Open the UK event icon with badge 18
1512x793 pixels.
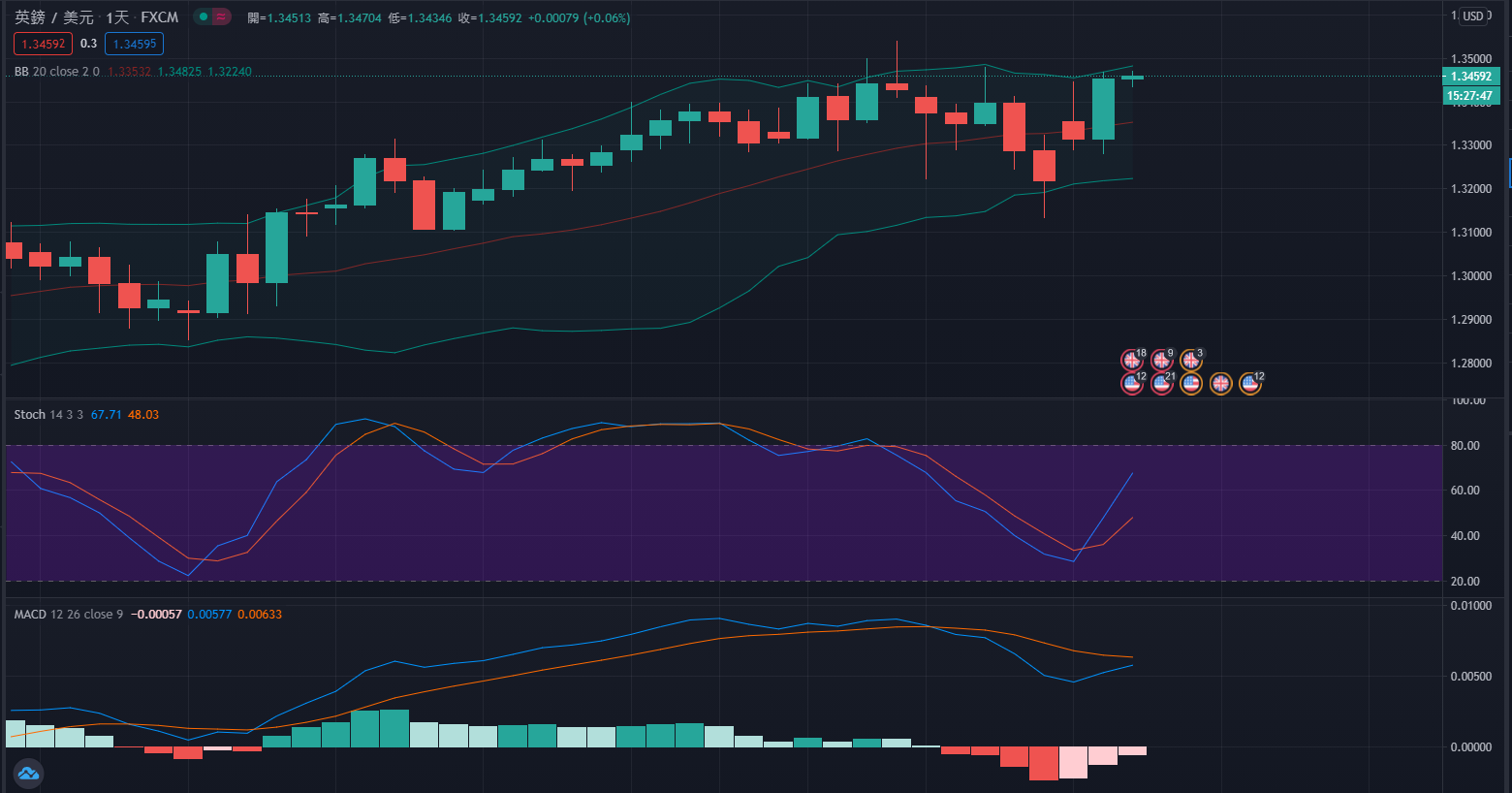pos(1131,361)
